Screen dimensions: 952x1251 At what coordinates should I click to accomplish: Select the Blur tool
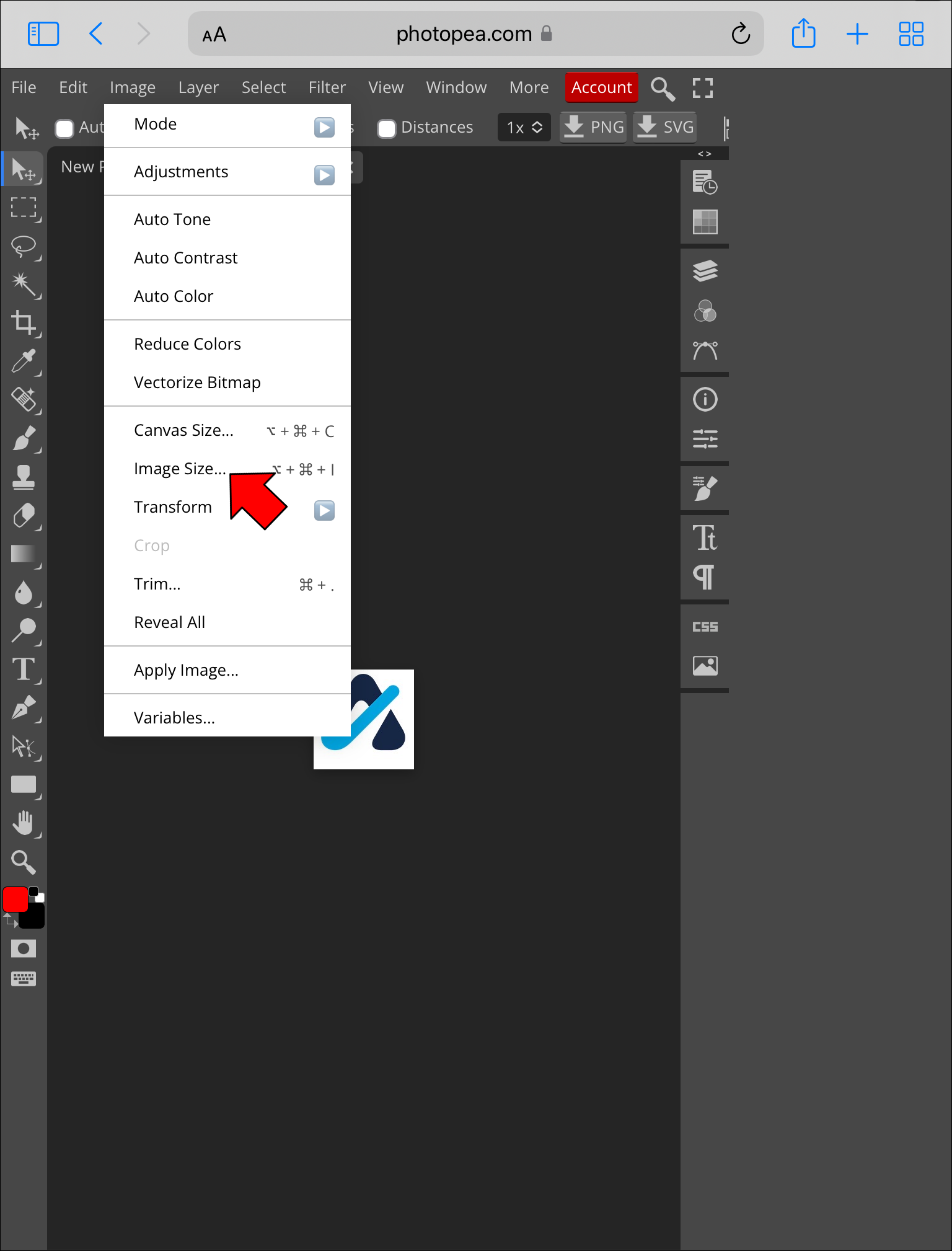(x=24, y=592)
